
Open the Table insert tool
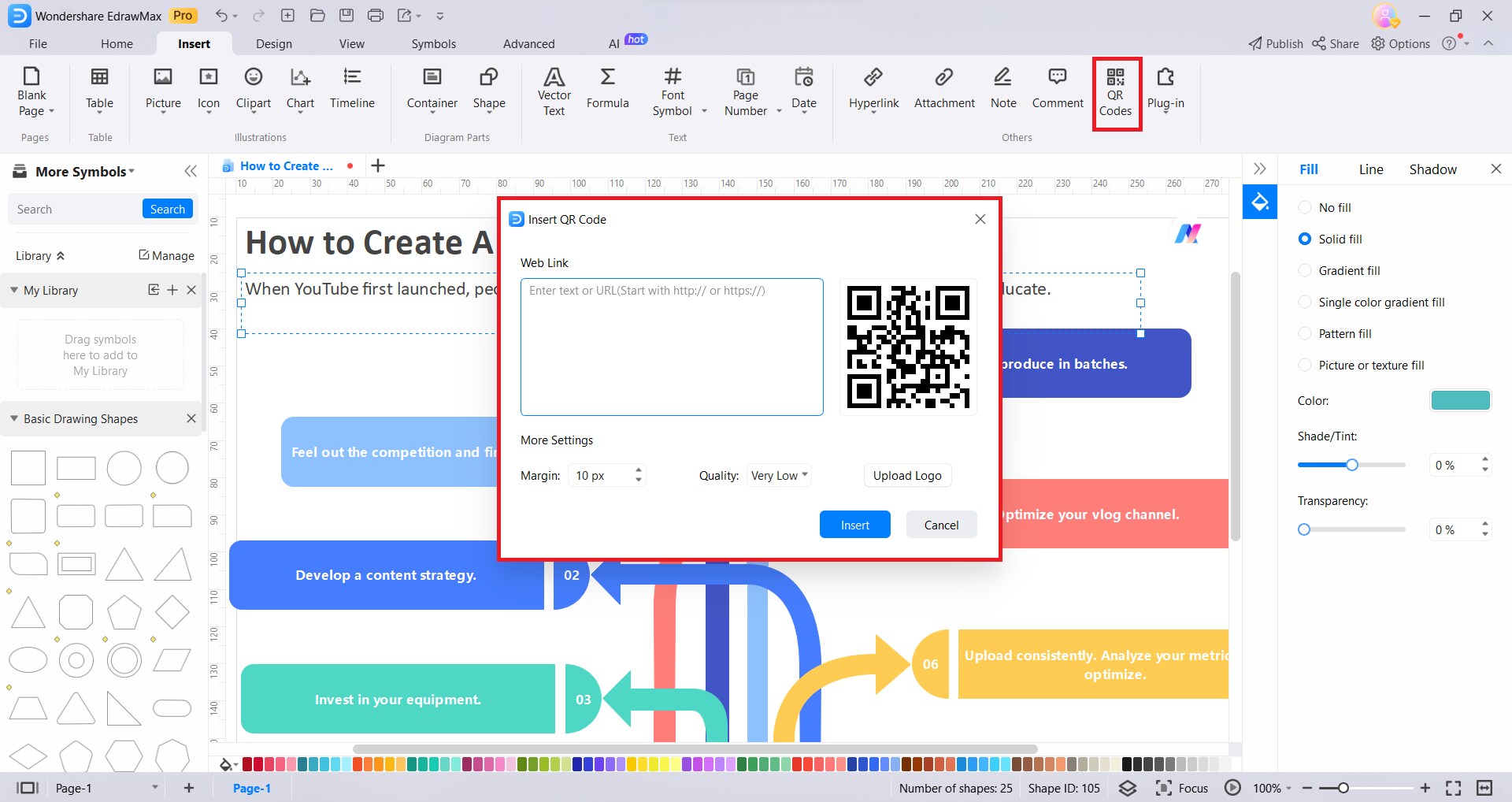[x=99, y=91]
